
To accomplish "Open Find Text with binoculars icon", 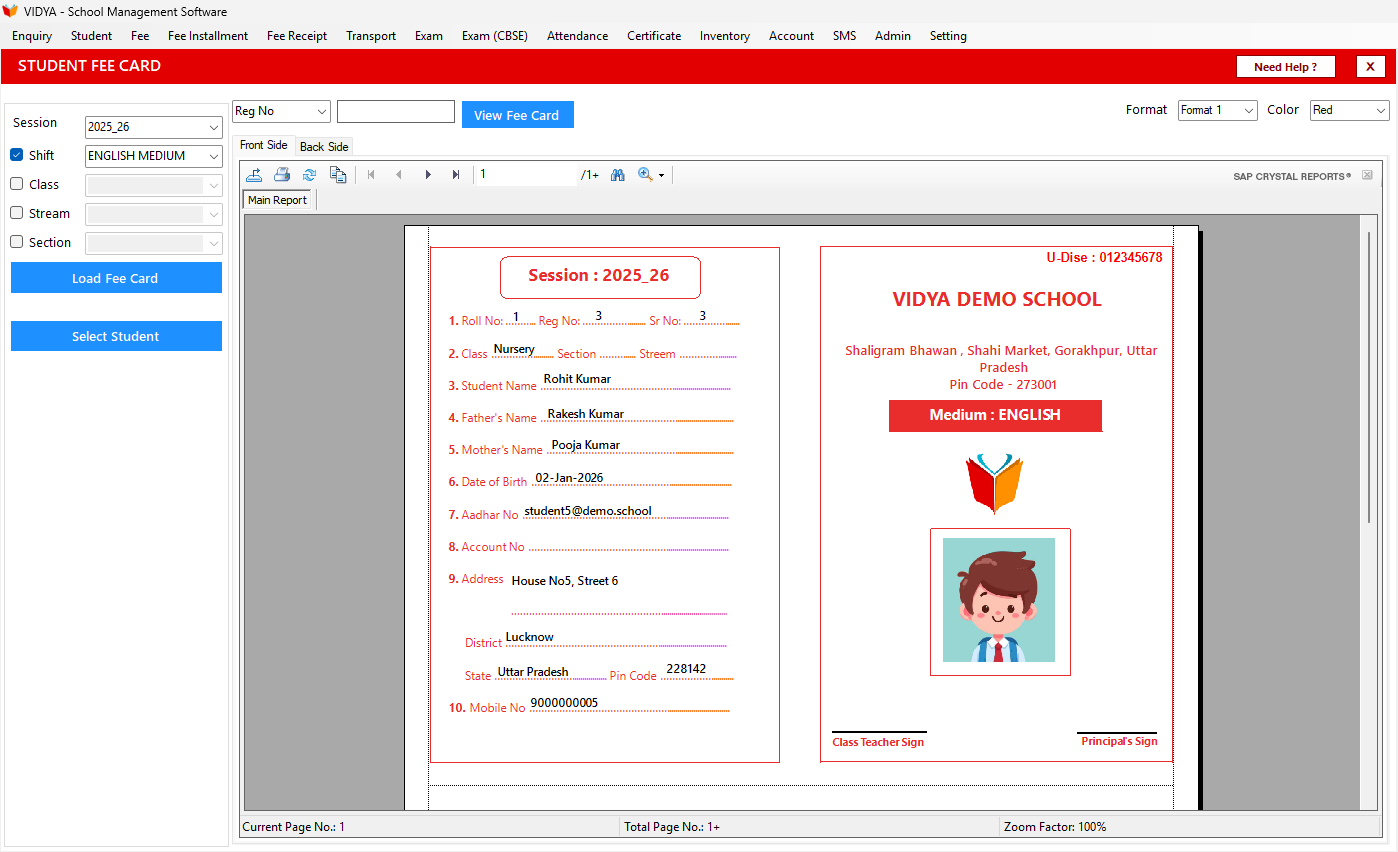I will coord(618,175).
